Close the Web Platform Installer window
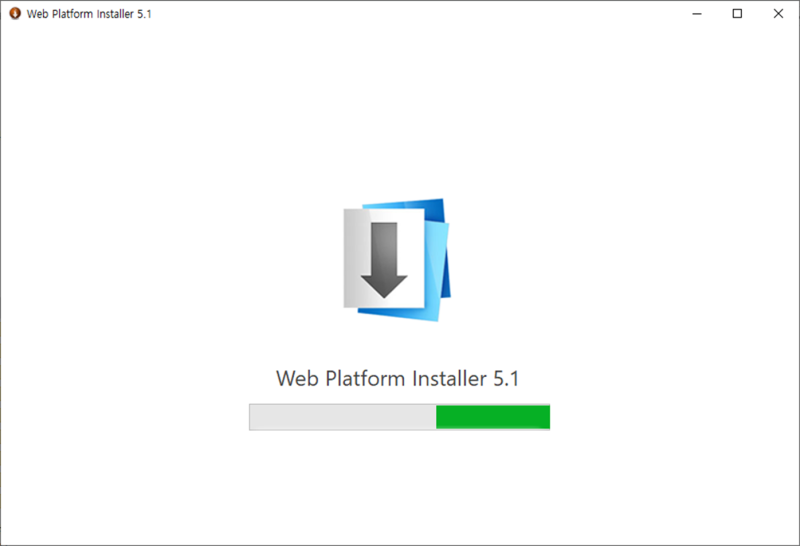This screenshot has height=546, width=800. (778, 14)
